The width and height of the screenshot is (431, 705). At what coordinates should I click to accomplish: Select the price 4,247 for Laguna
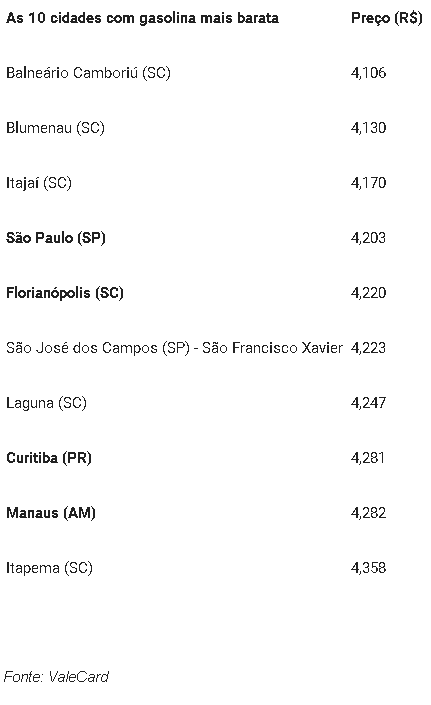pos(368,403)
